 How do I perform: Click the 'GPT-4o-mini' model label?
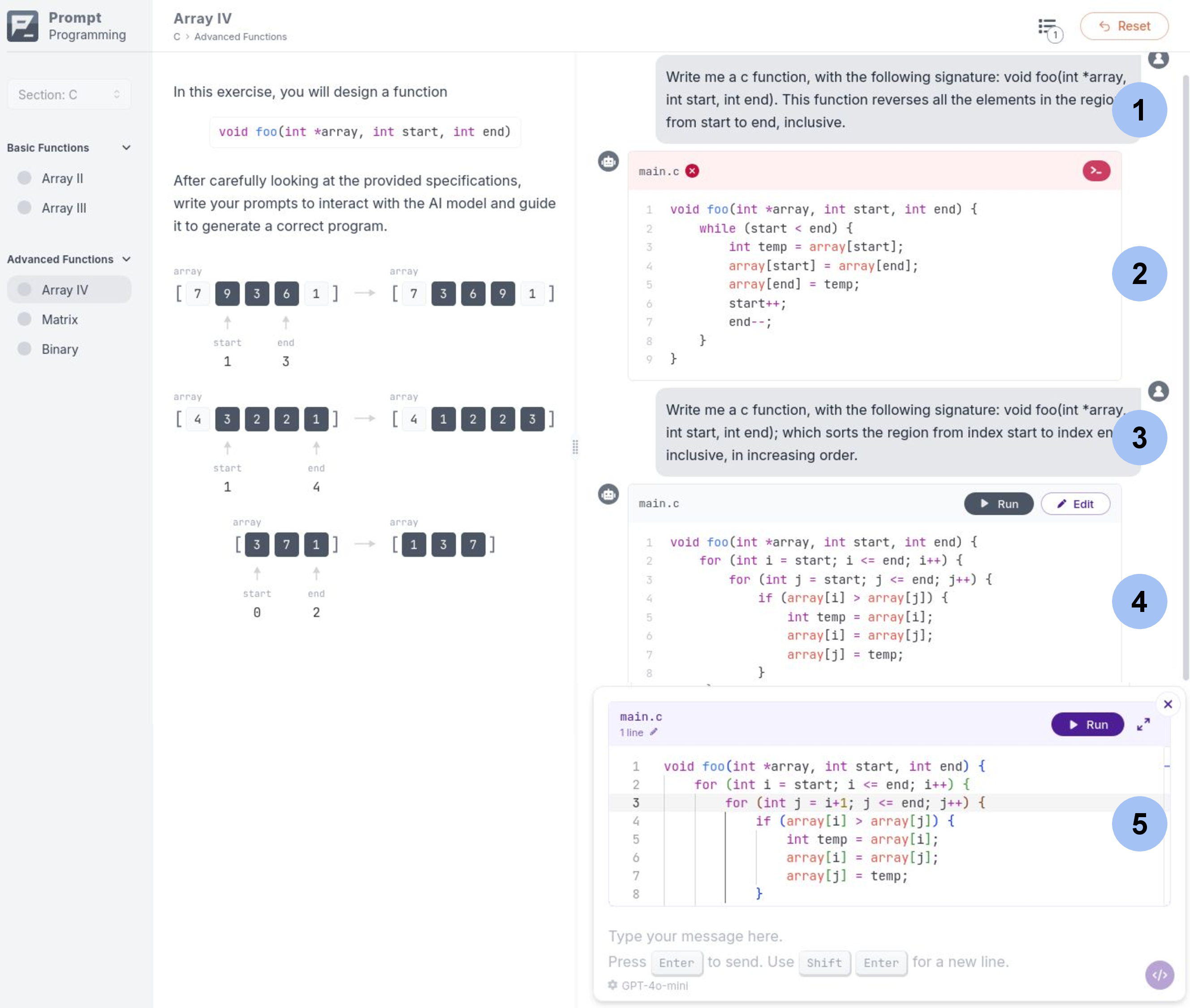(x=655, y=985)
